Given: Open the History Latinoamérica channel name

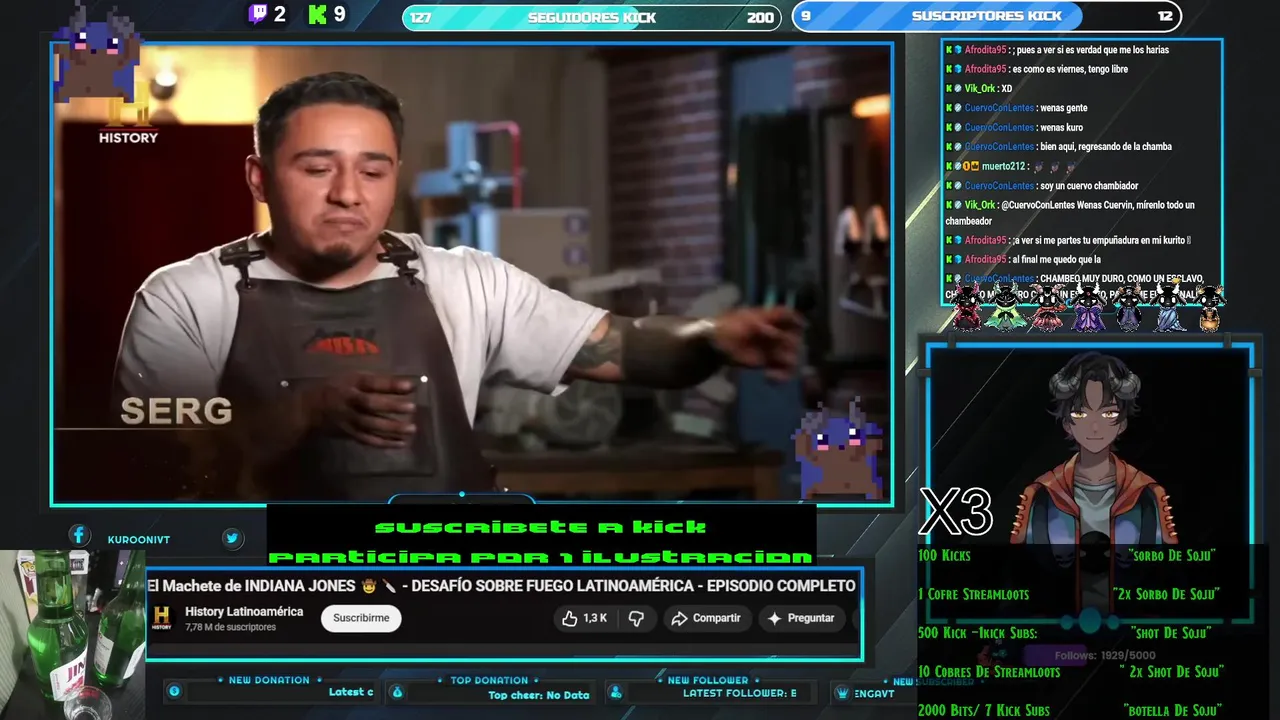Looking at the screenshot, I should coord(244,611).
